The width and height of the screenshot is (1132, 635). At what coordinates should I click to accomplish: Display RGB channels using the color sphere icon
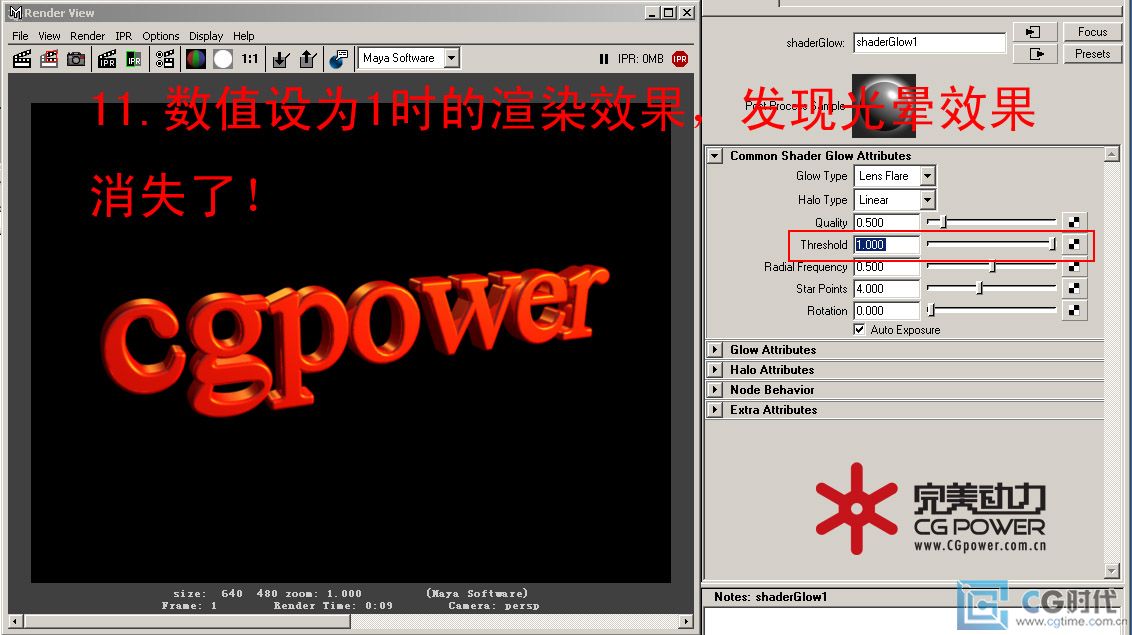click(196, 59)
